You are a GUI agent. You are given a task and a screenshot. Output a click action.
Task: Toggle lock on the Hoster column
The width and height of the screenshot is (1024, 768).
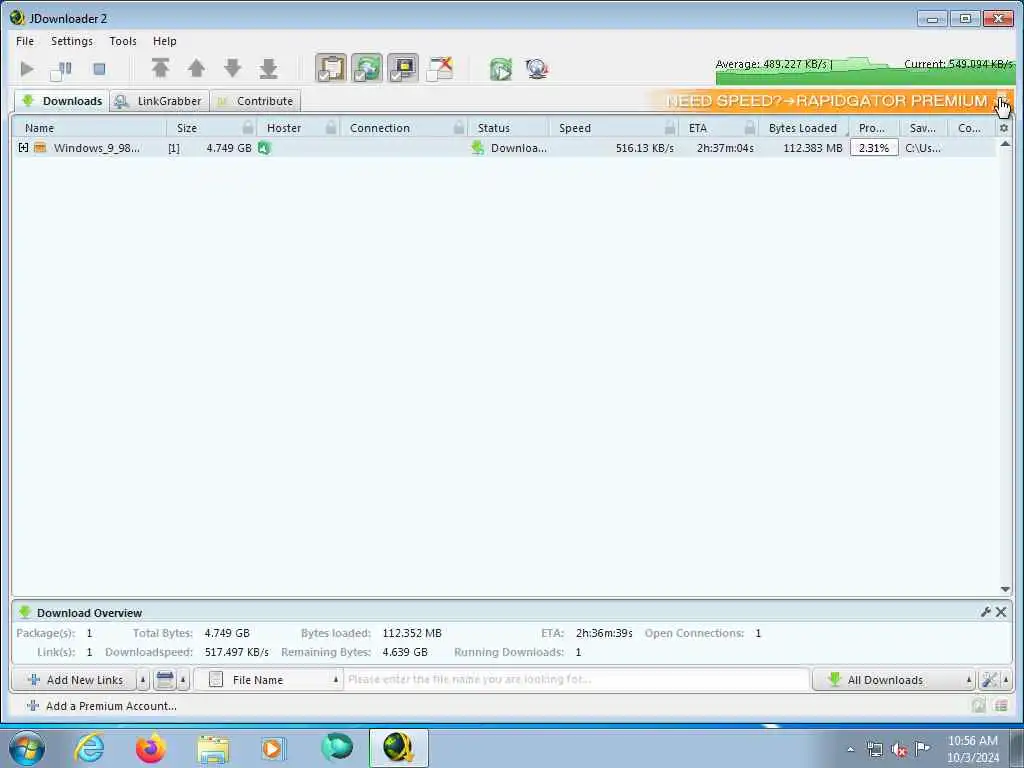pyautogui.click(x=331, y=128)
